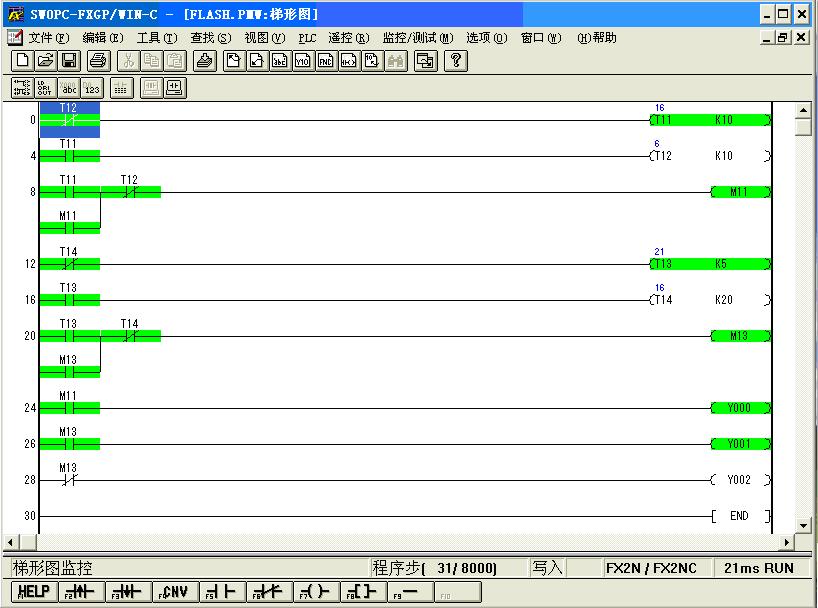Screen dimensions: 818x608
Task: Open the 文件(F) menu
Action: (48, 38)
